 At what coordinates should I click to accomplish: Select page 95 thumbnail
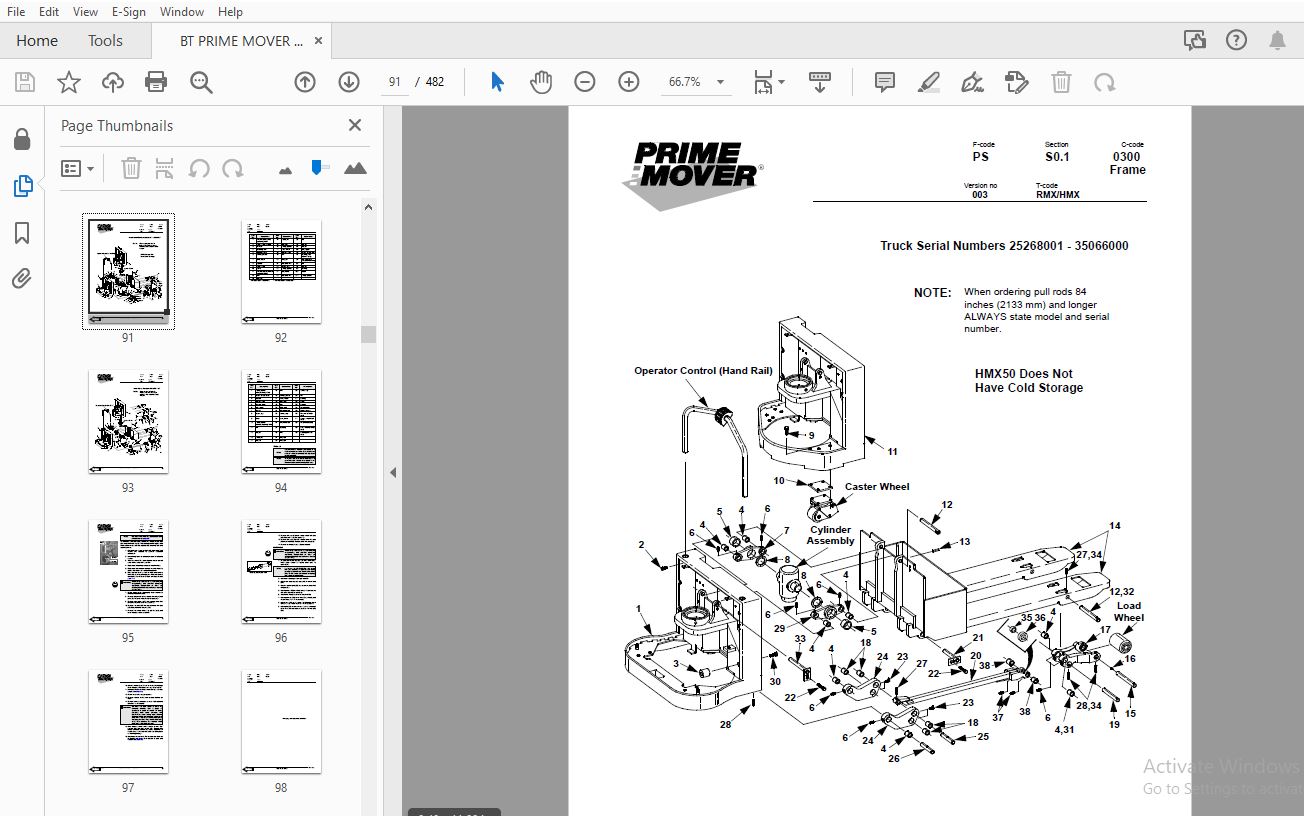click(x=128, y=572)
